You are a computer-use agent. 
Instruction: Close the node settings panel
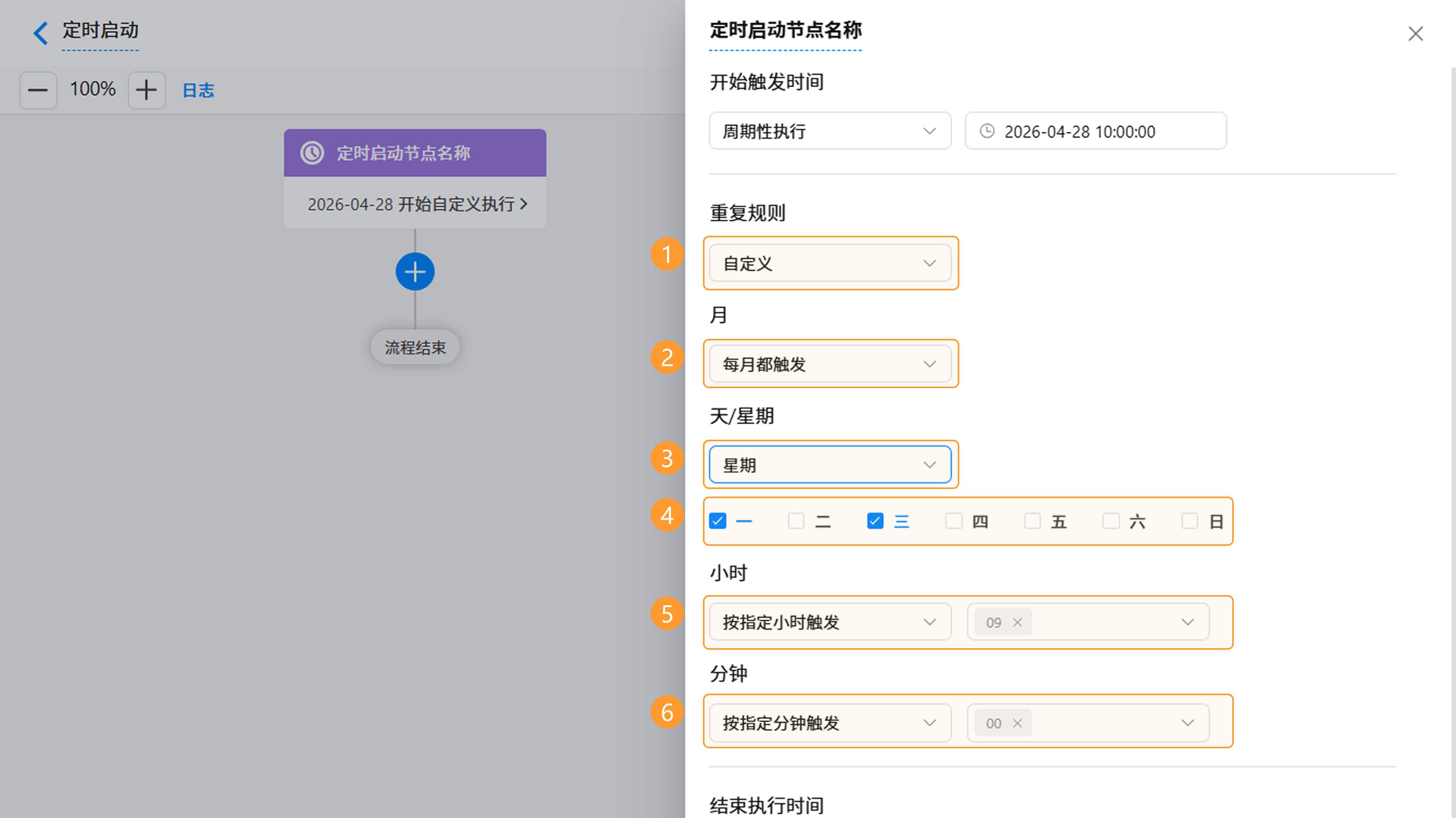[x=1415, y=34]
